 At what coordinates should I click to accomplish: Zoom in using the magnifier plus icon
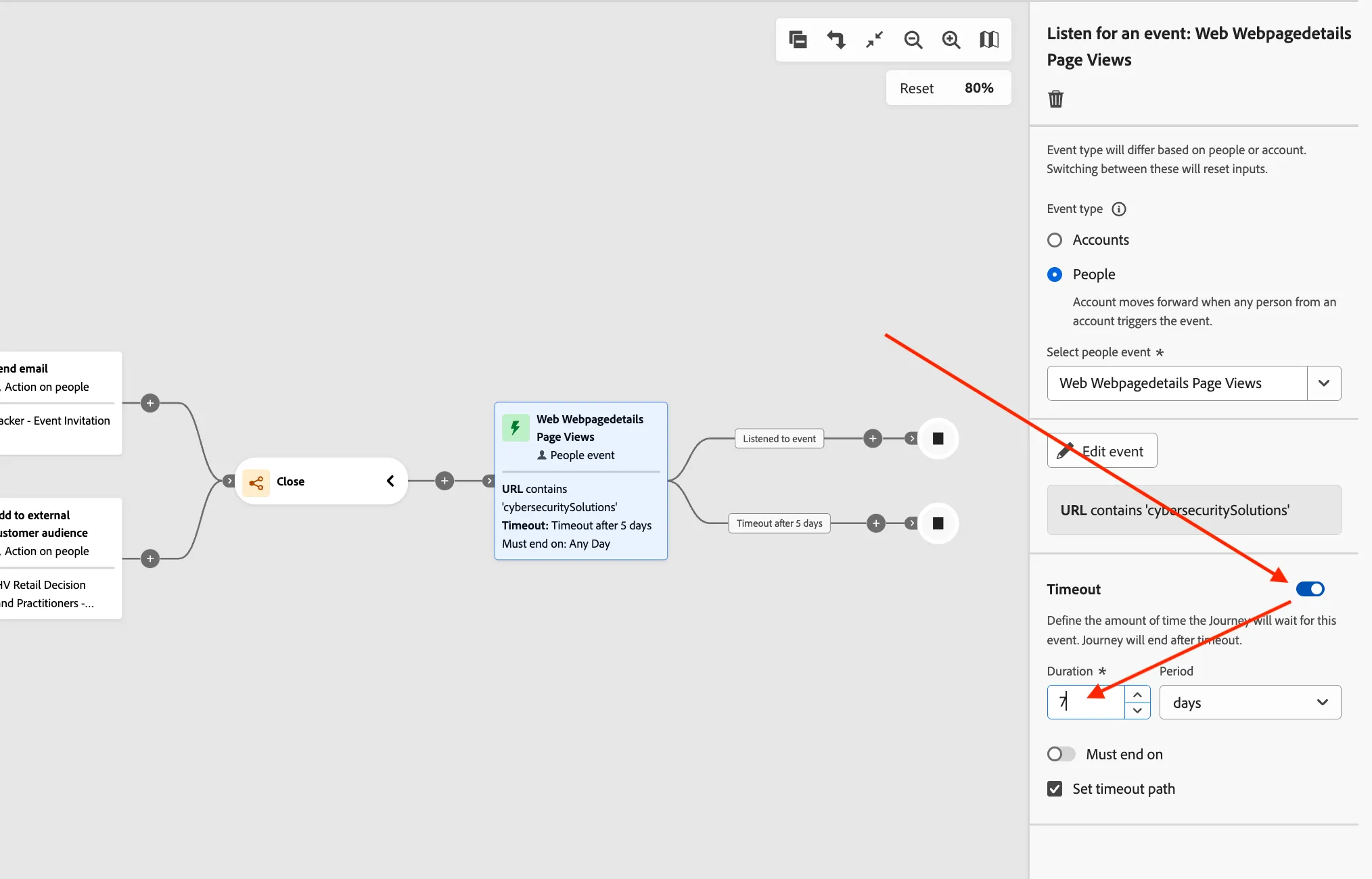coord(951,40)
